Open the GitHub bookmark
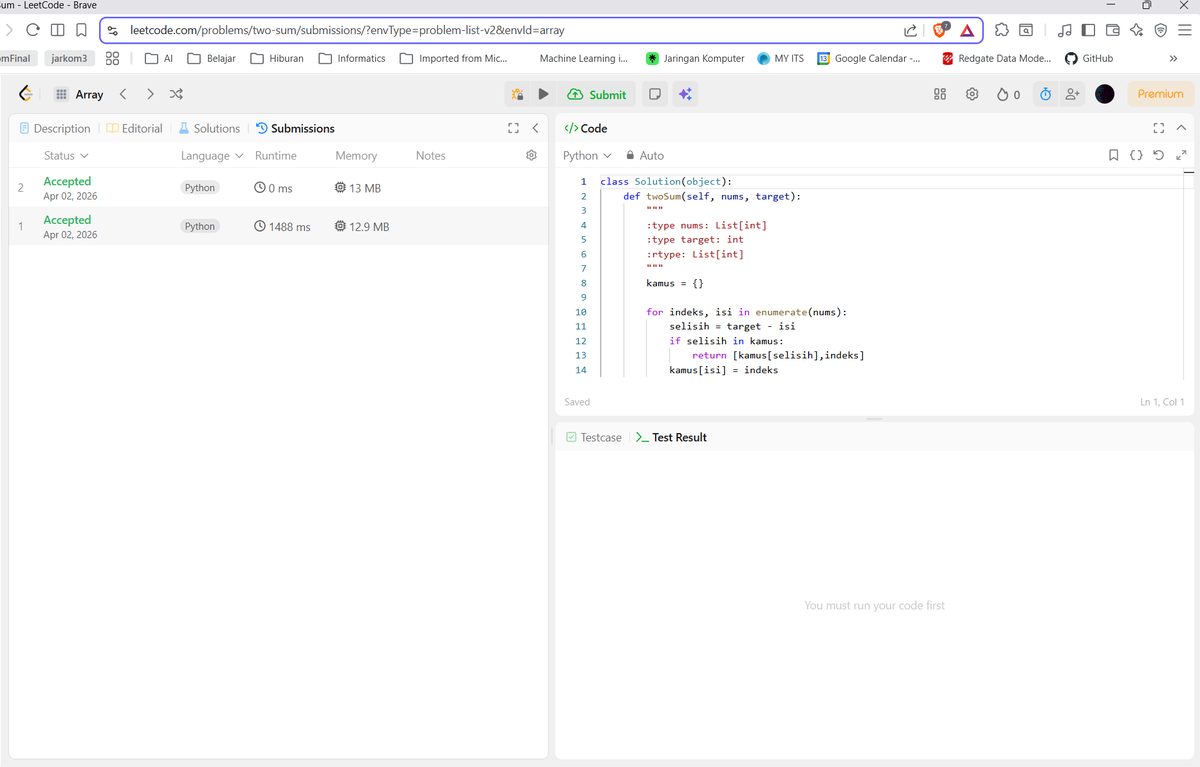The width and height of the screenshot is (1200, 767). click(x=1089, y=59)
